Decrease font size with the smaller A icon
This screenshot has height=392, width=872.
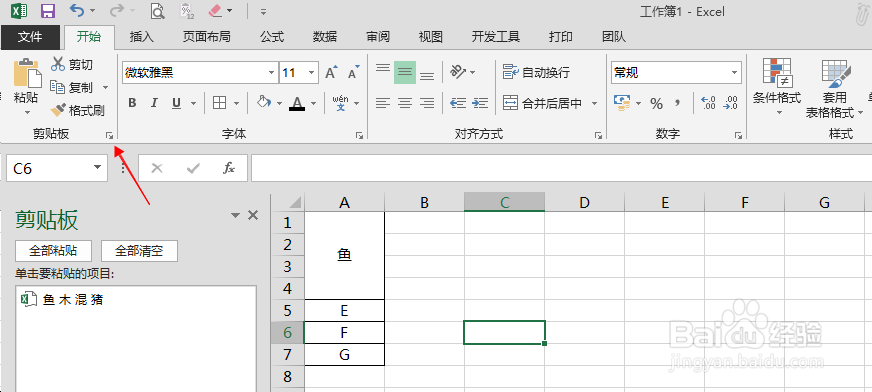coord(354,73)
